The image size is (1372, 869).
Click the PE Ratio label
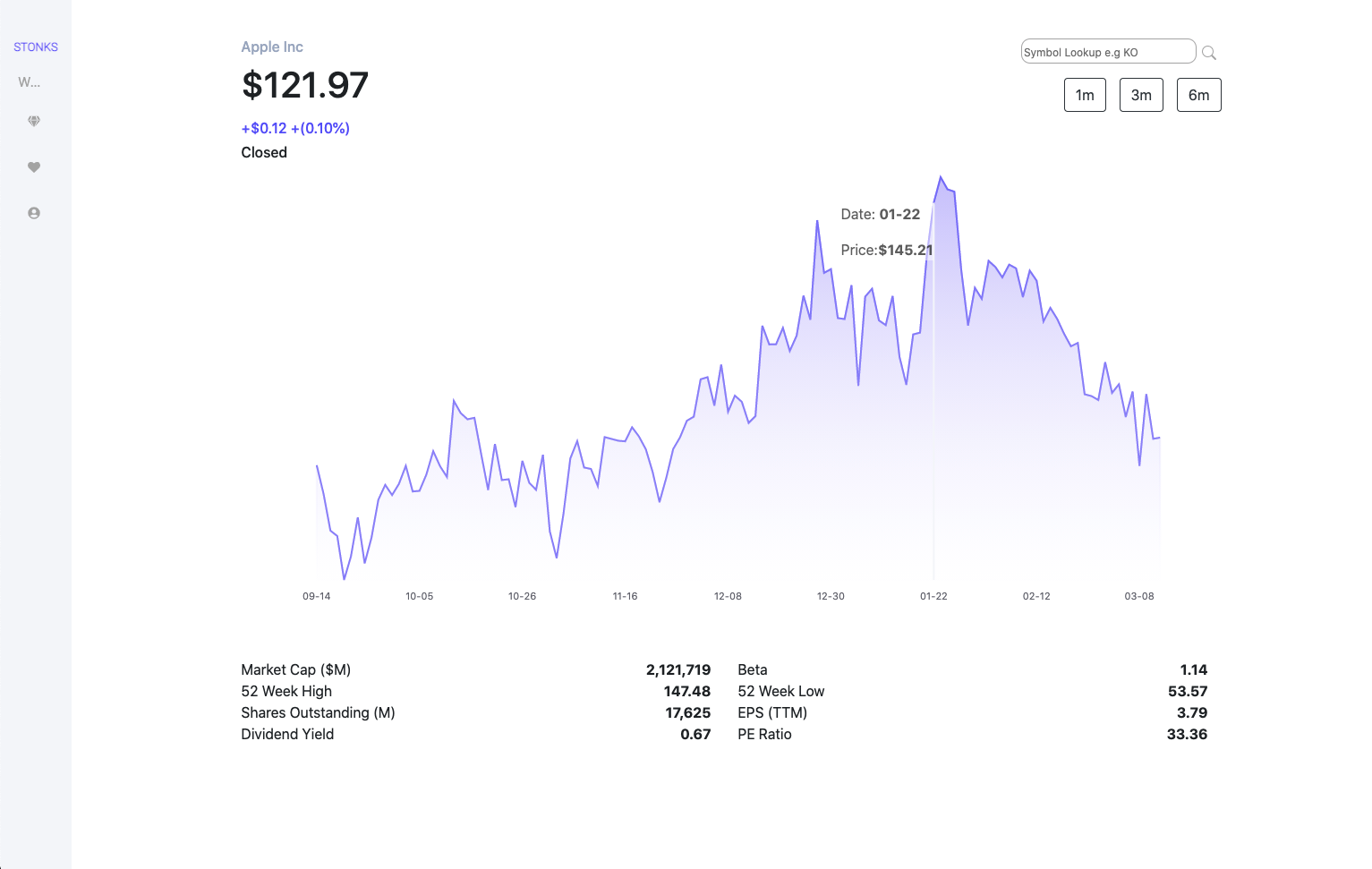coord(764,734)
